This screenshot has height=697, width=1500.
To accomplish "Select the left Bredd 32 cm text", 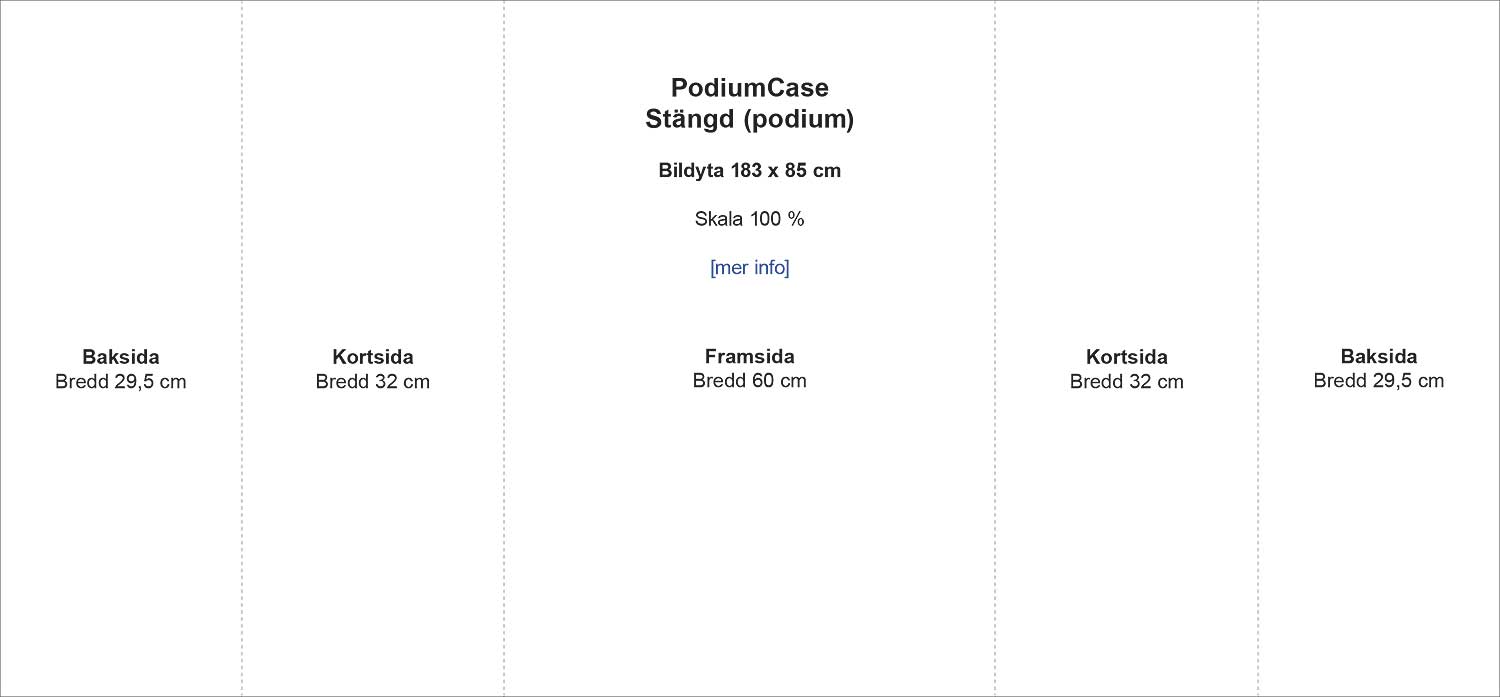I will point(372,382).
